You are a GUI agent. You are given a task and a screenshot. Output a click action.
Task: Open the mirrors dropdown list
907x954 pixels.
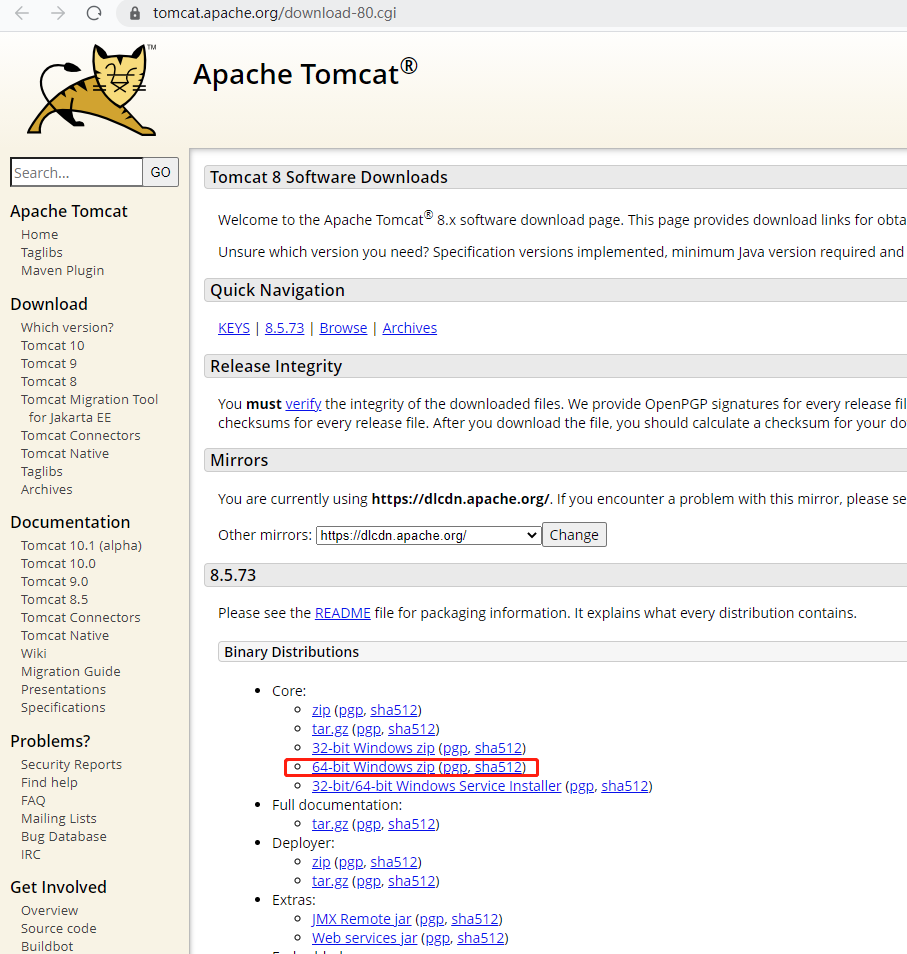(428, 535)
